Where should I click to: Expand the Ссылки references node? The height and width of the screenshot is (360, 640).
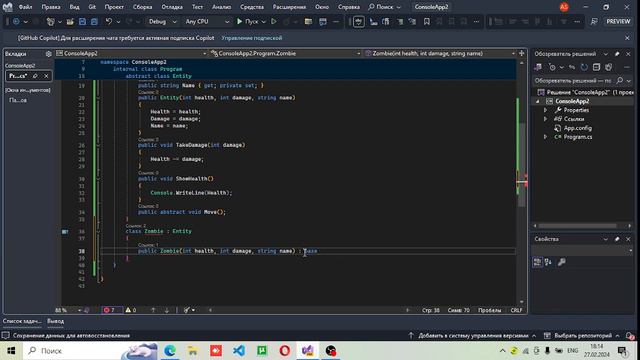point(545,119)
